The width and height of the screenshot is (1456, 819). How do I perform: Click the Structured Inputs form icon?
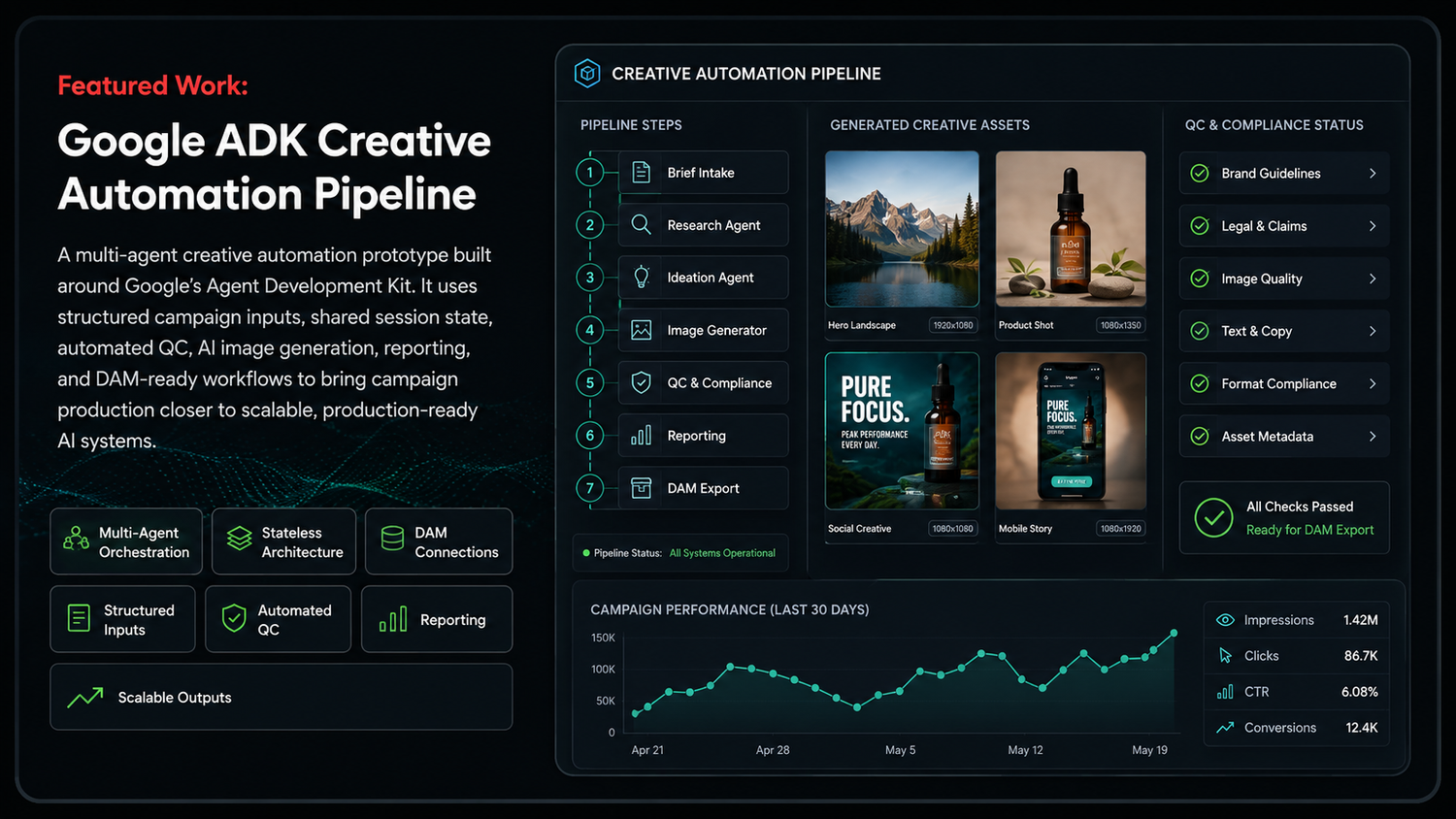(x=79, y=618)
